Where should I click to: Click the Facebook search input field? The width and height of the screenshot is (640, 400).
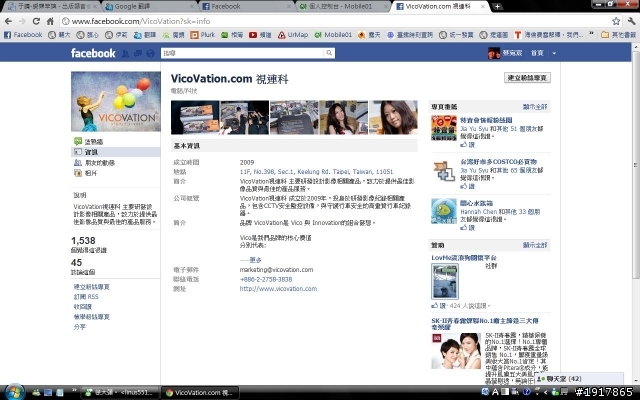(x=243, y=53)
